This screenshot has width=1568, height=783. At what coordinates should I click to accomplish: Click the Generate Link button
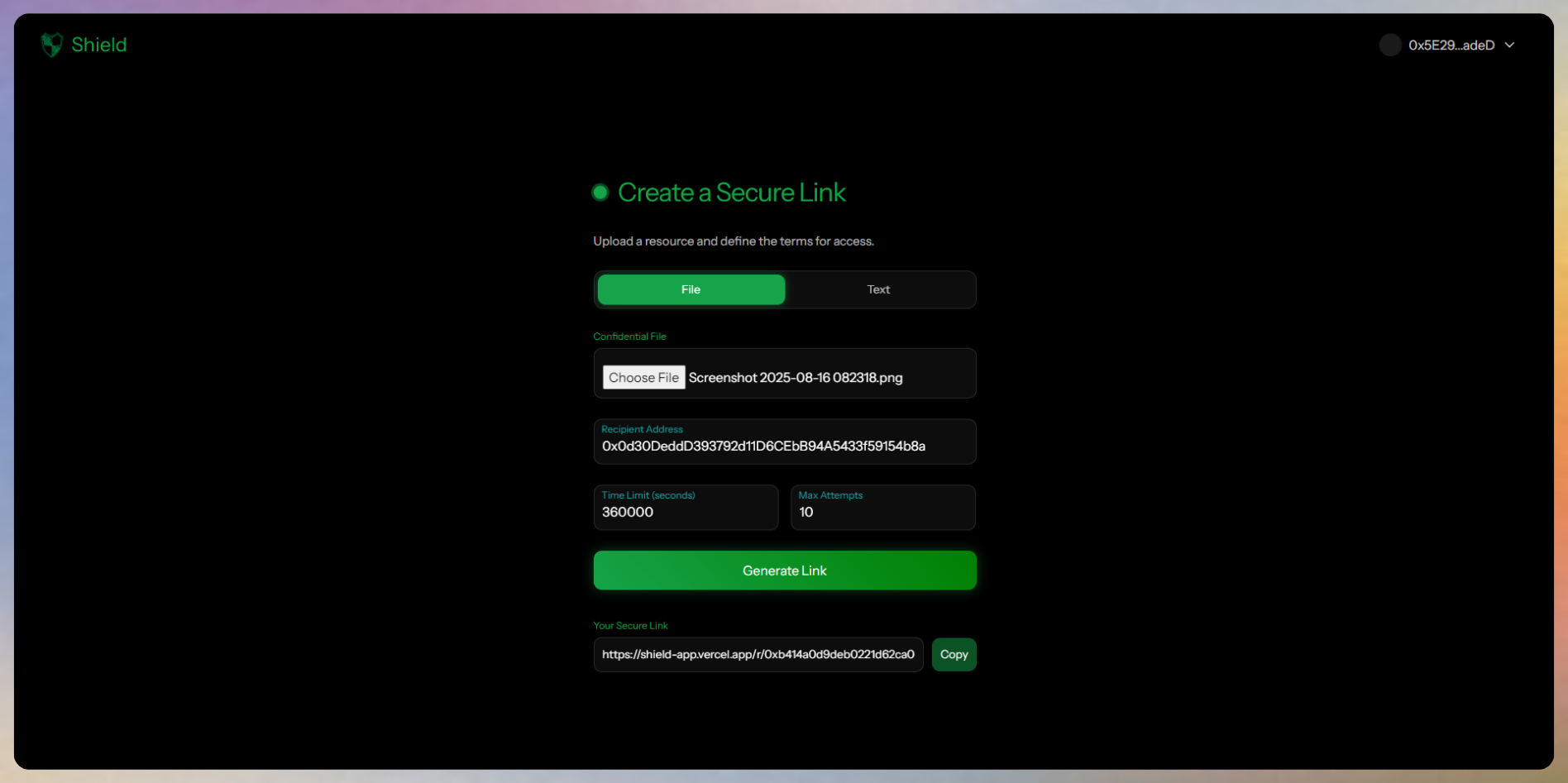coord(785,571)
